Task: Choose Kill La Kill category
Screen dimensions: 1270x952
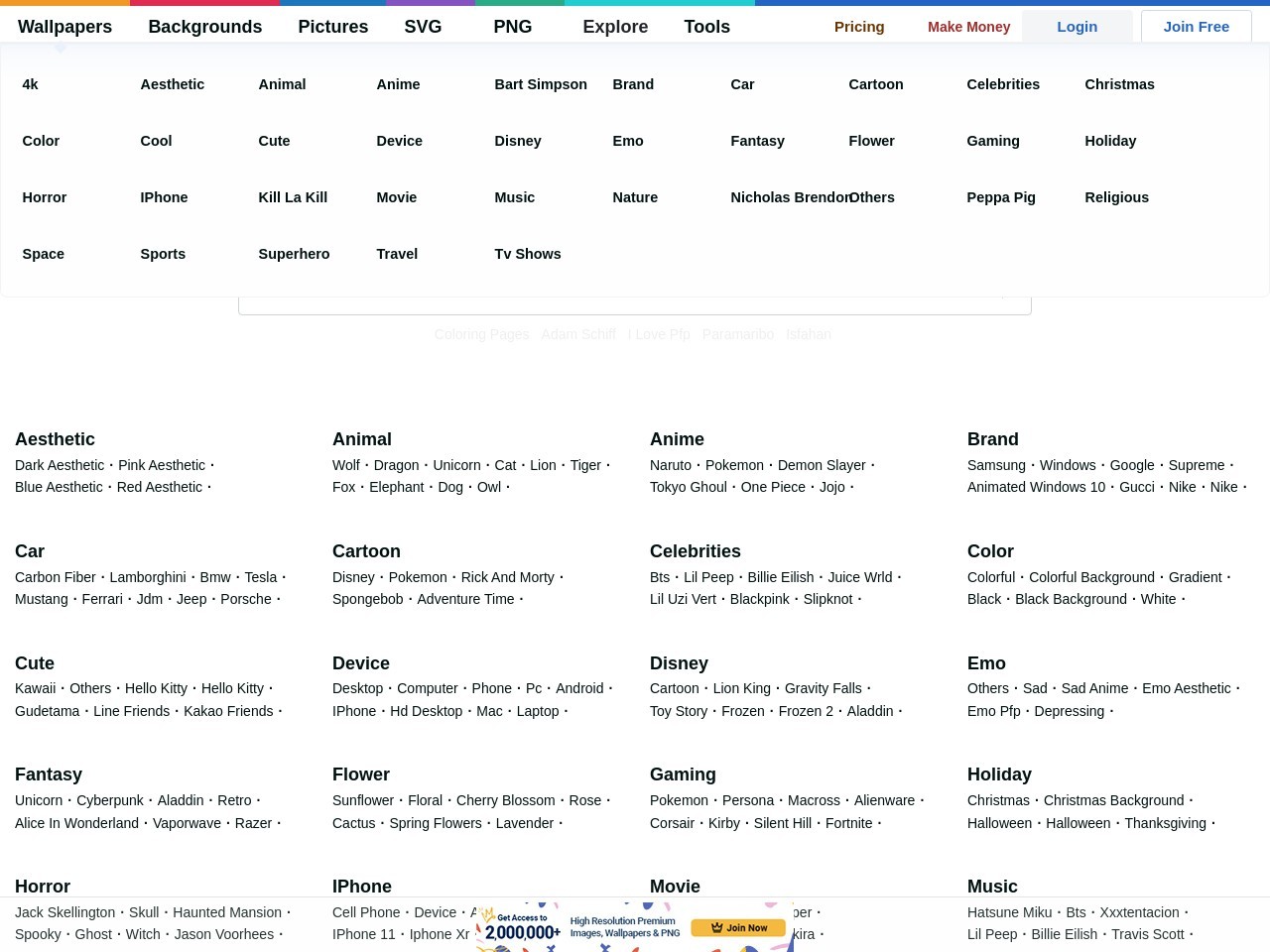Action: (293, 197)
